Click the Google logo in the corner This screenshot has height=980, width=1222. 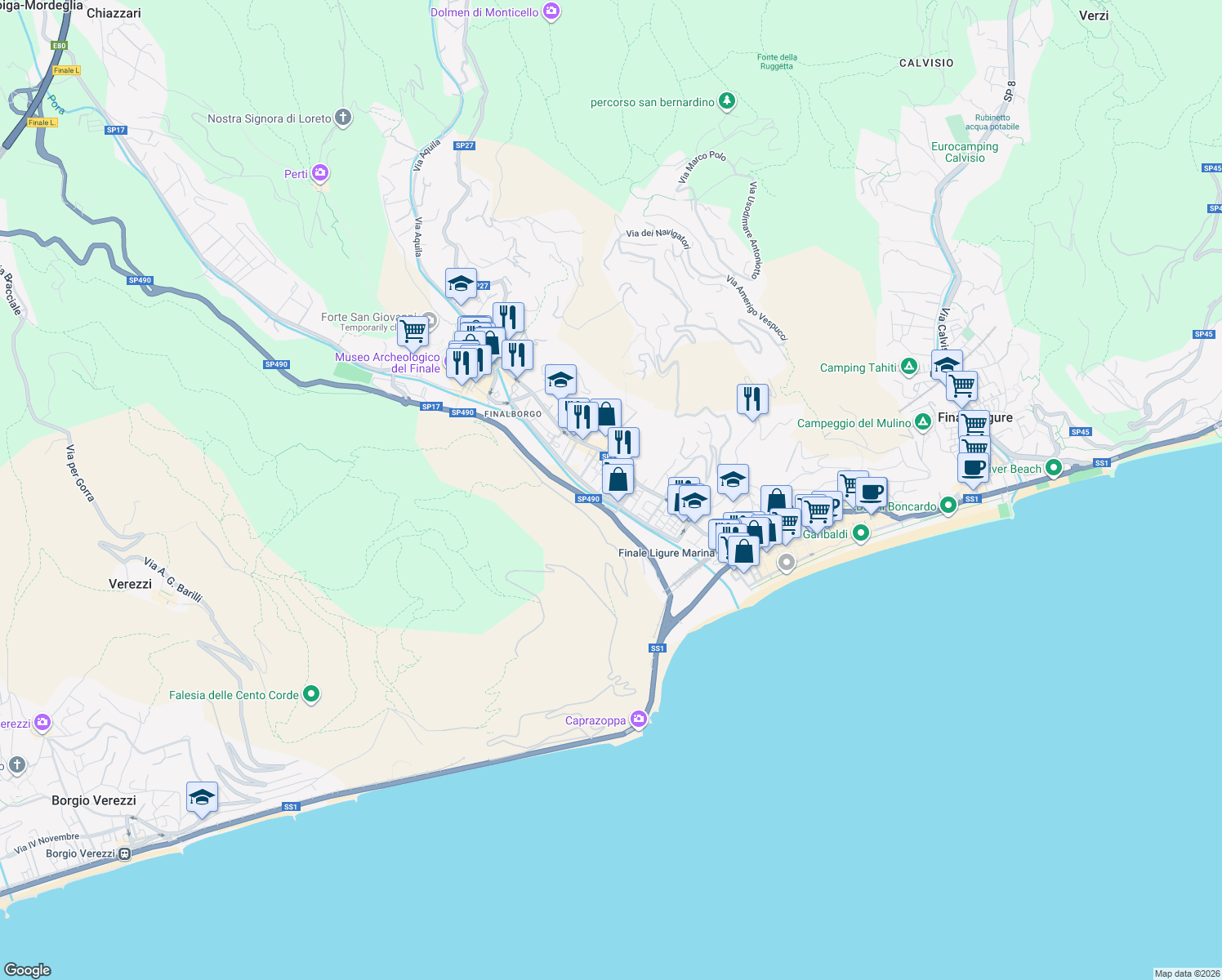[x=26, y=968]
